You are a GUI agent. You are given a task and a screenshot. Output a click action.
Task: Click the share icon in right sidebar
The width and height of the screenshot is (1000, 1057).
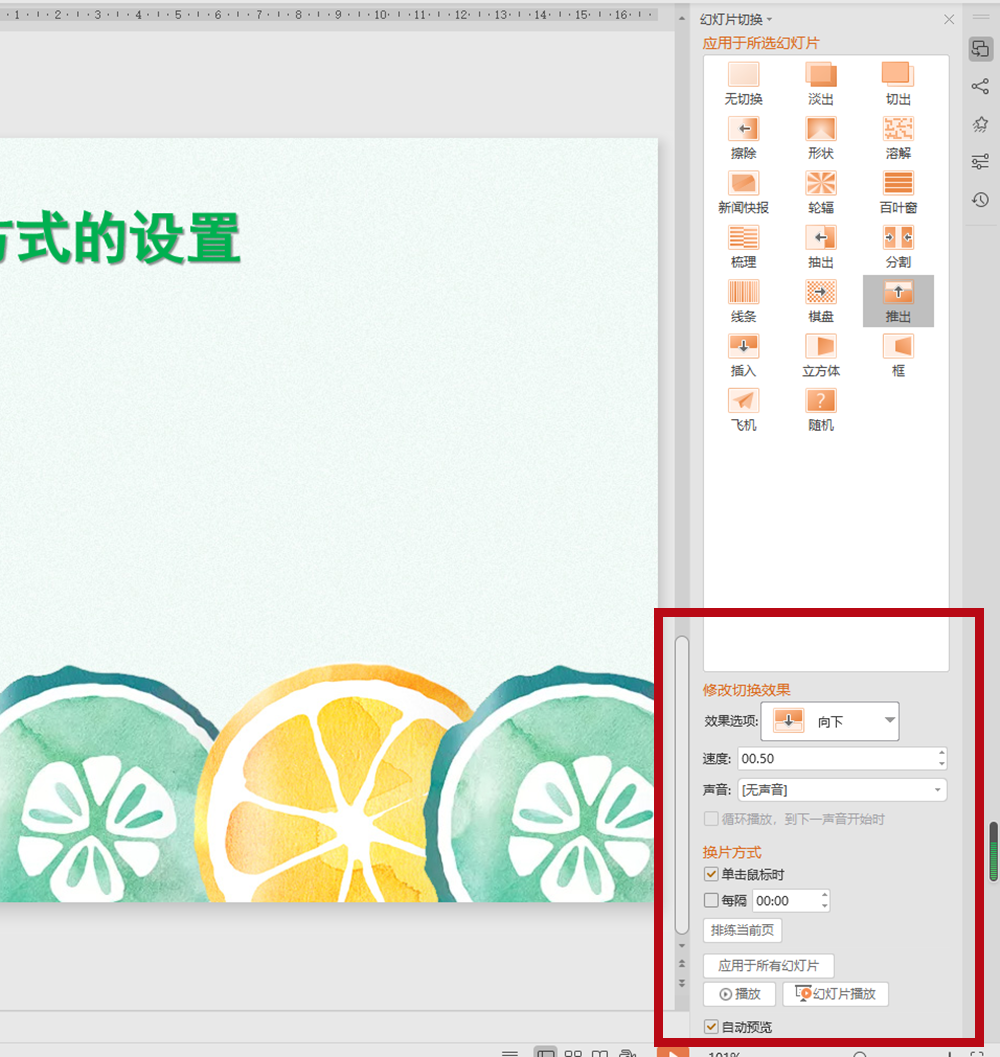tap(980, 86)
